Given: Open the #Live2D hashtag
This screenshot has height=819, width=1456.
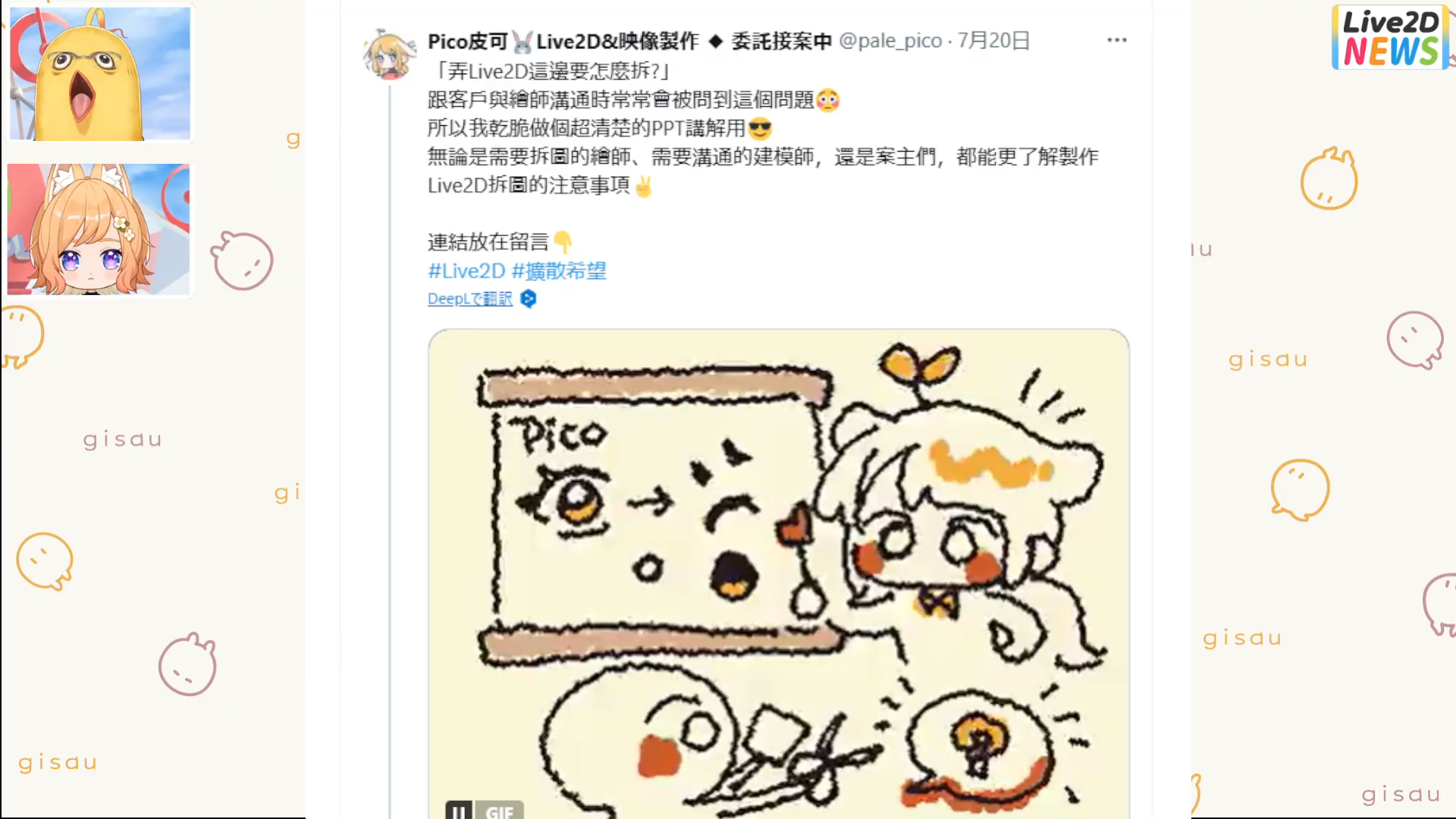Looking at the screenshot, I should pos(466,271).
